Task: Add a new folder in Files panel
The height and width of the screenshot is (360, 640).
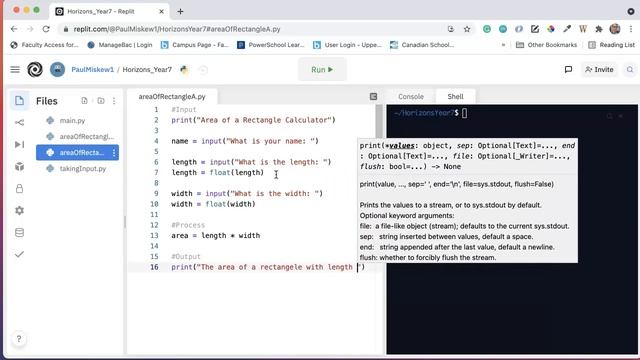Action: [101, 100]
